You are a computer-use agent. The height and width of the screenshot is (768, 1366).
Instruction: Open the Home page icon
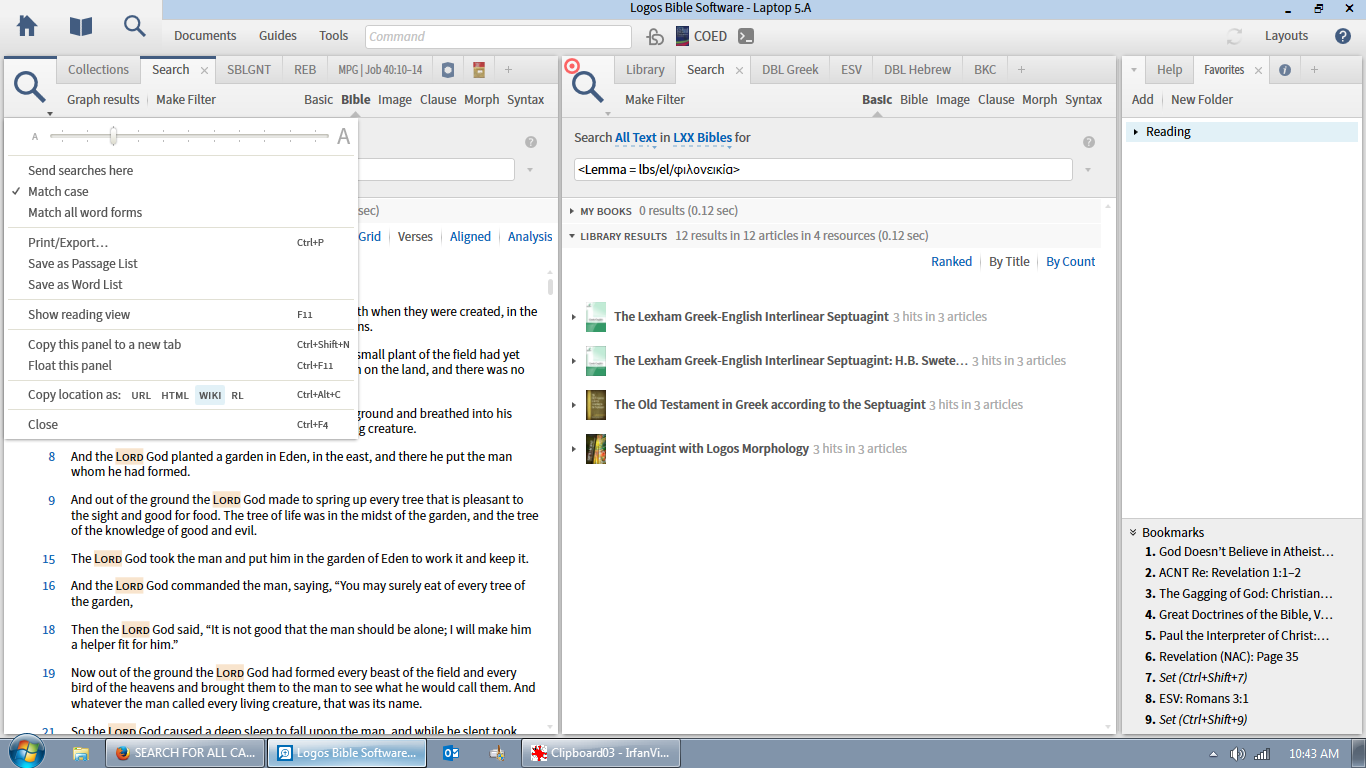coord(27,27)
